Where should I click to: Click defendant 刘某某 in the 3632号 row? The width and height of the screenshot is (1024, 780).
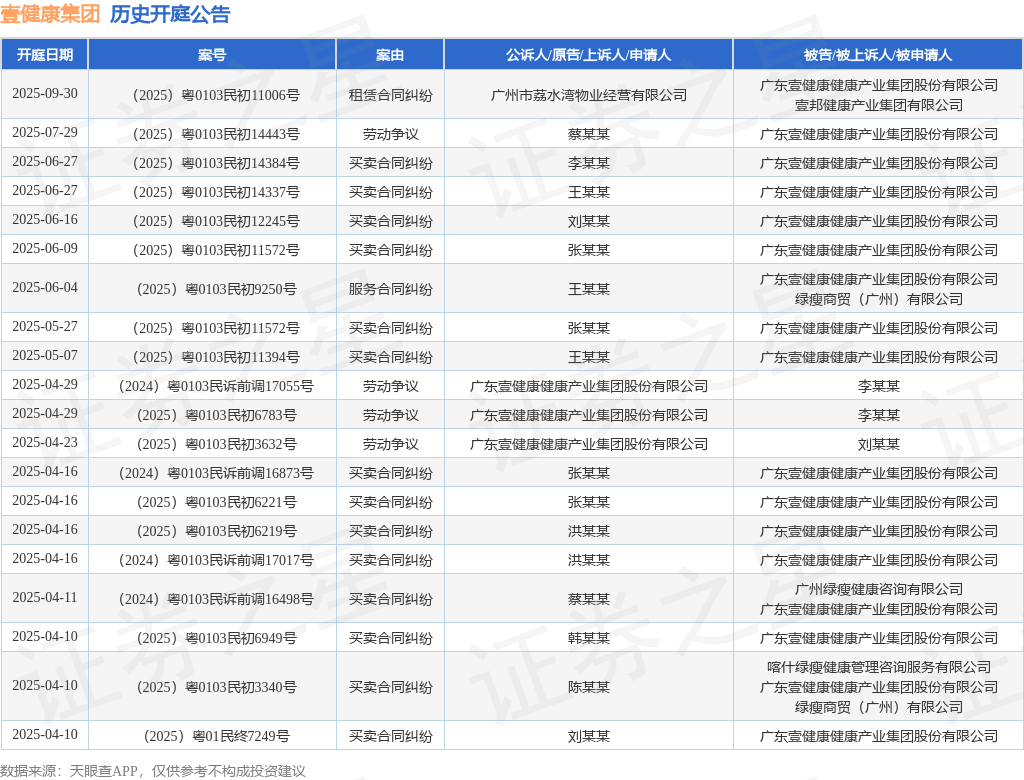[878, 444]
